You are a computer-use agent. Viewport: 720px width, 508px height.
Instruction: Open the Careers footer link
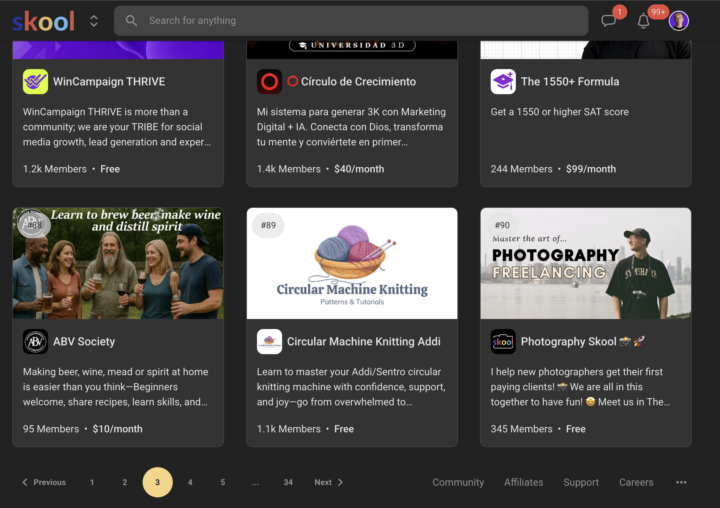point(636,482)
